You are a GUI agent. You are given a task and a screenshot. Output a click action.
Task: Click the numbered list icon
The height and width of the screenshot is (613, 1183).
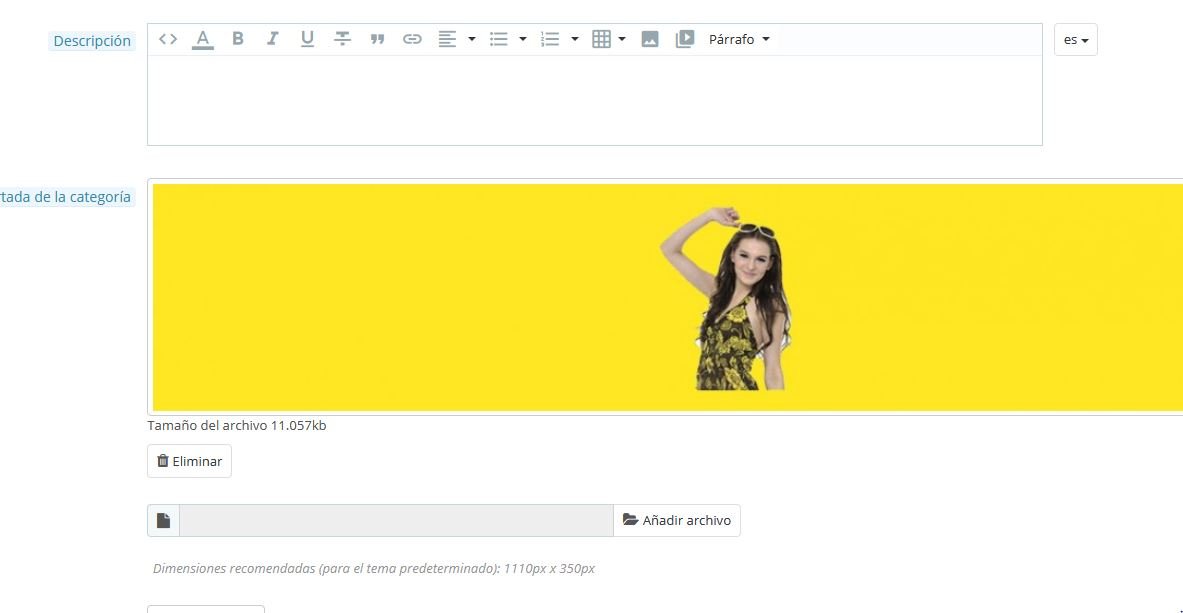click(x=550, y=39)
